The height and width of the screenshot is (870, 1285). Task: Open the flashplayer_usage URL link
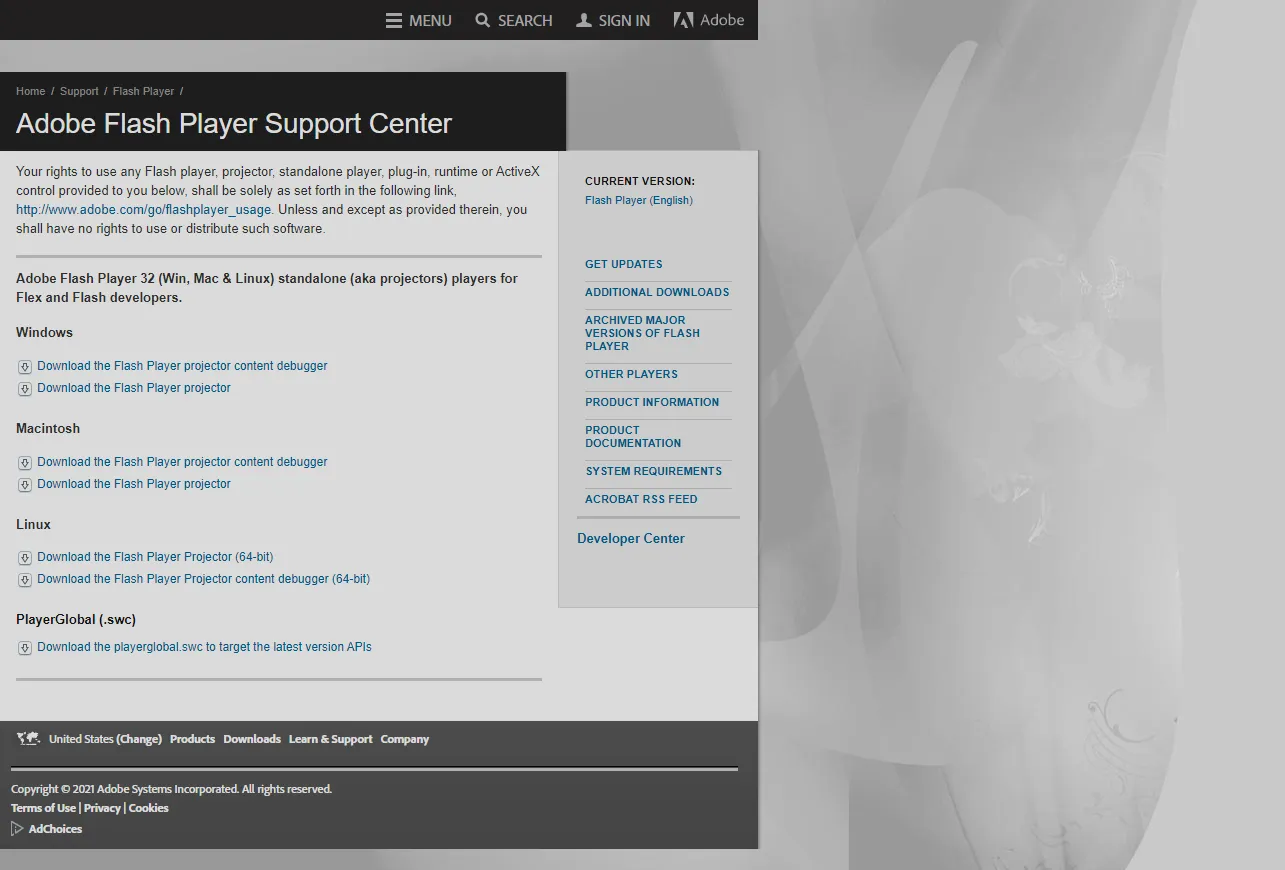[x=144, y=210]
